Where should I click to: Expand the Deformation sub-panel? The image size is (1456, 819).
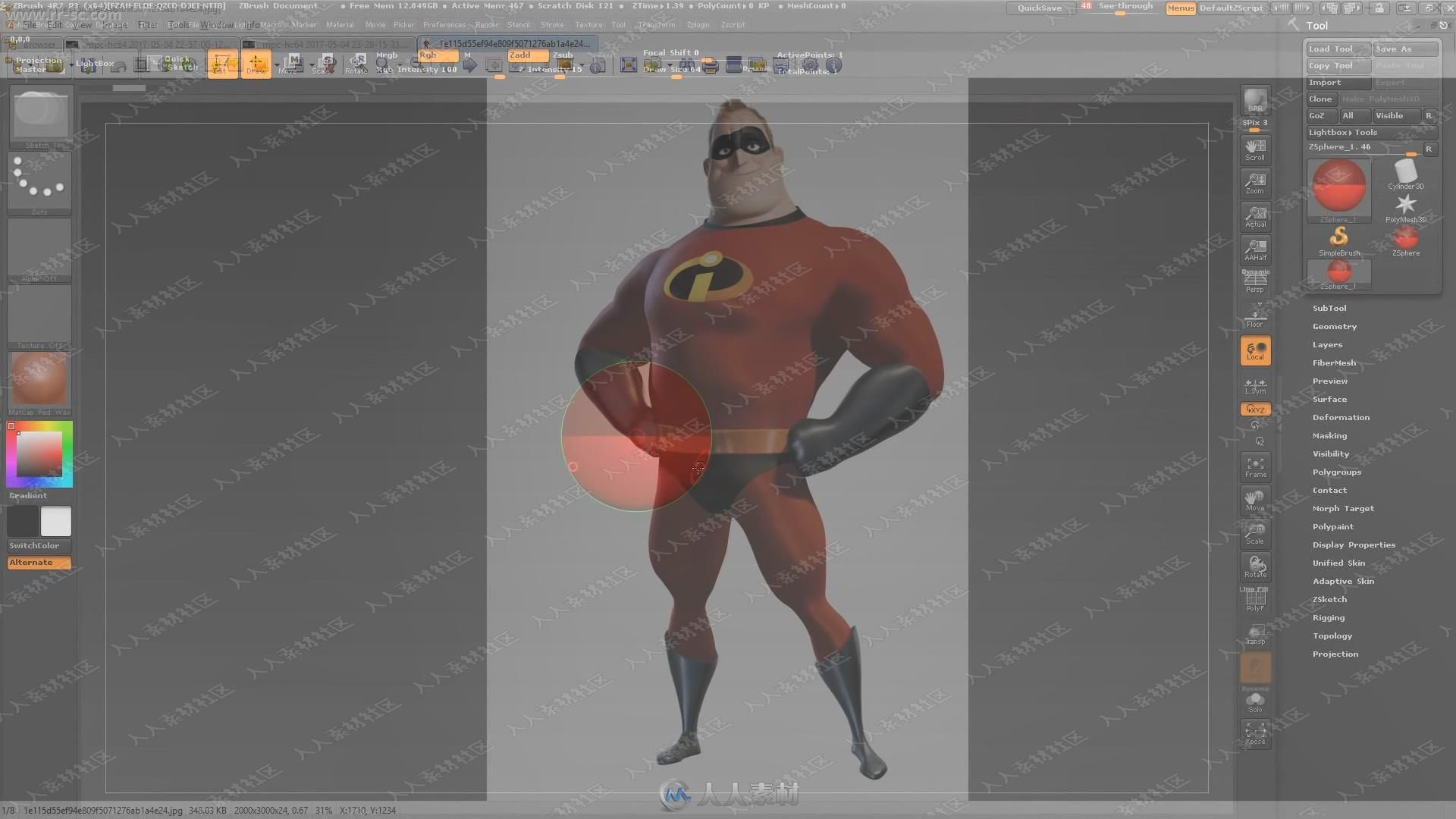click(1341, 416)
